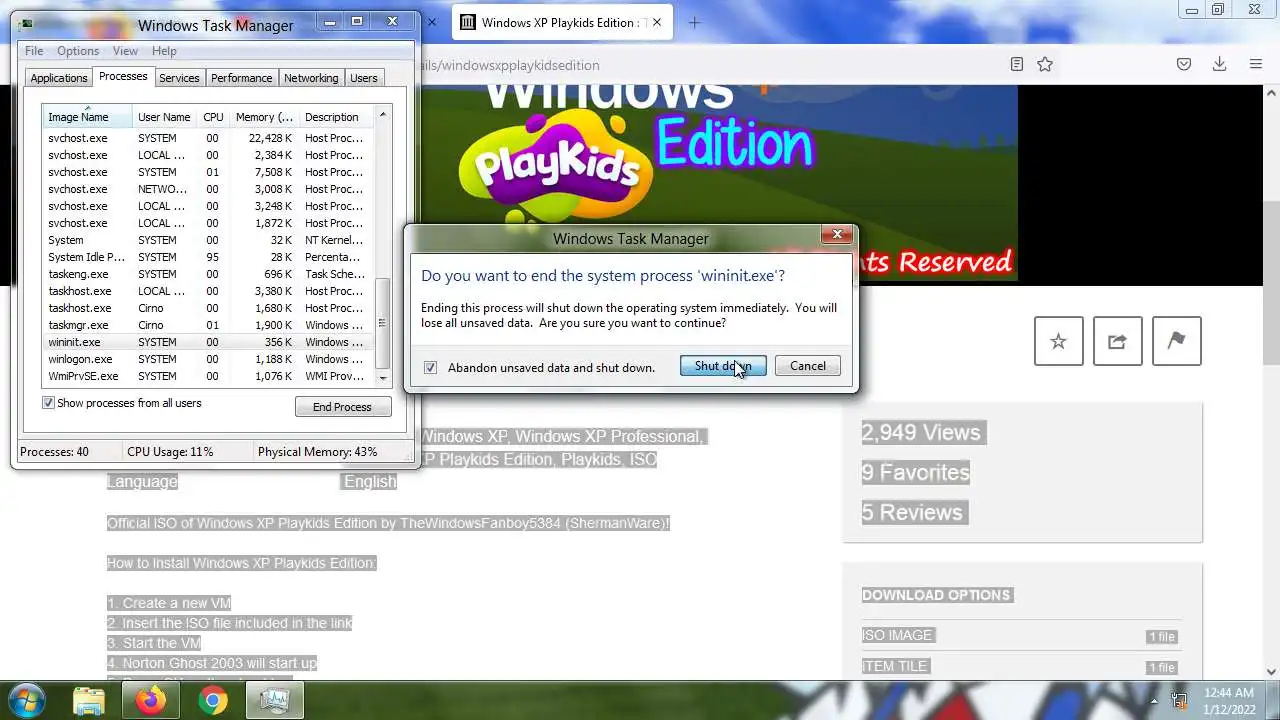Sort processes by CPU column

213,117
